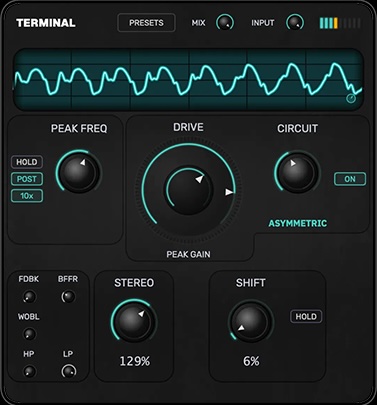377x405 pixels.
Task: Click the 129% stereo value
Action: 135,361
